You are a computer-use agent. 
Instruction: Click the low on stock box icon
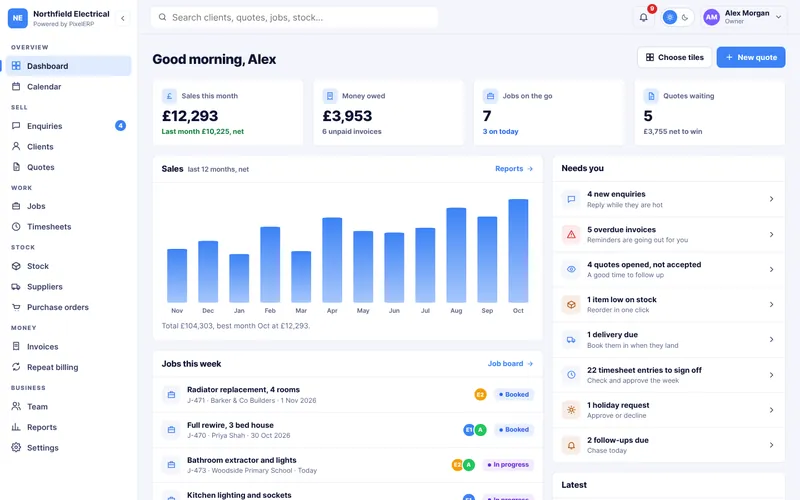click(571, 305)
